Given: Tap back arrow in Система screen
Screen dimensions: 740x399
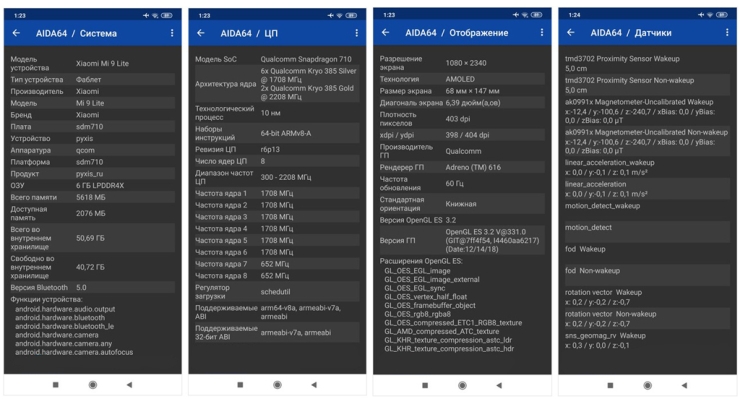Looking at the screenshot, I should click(x=16, y=33).
